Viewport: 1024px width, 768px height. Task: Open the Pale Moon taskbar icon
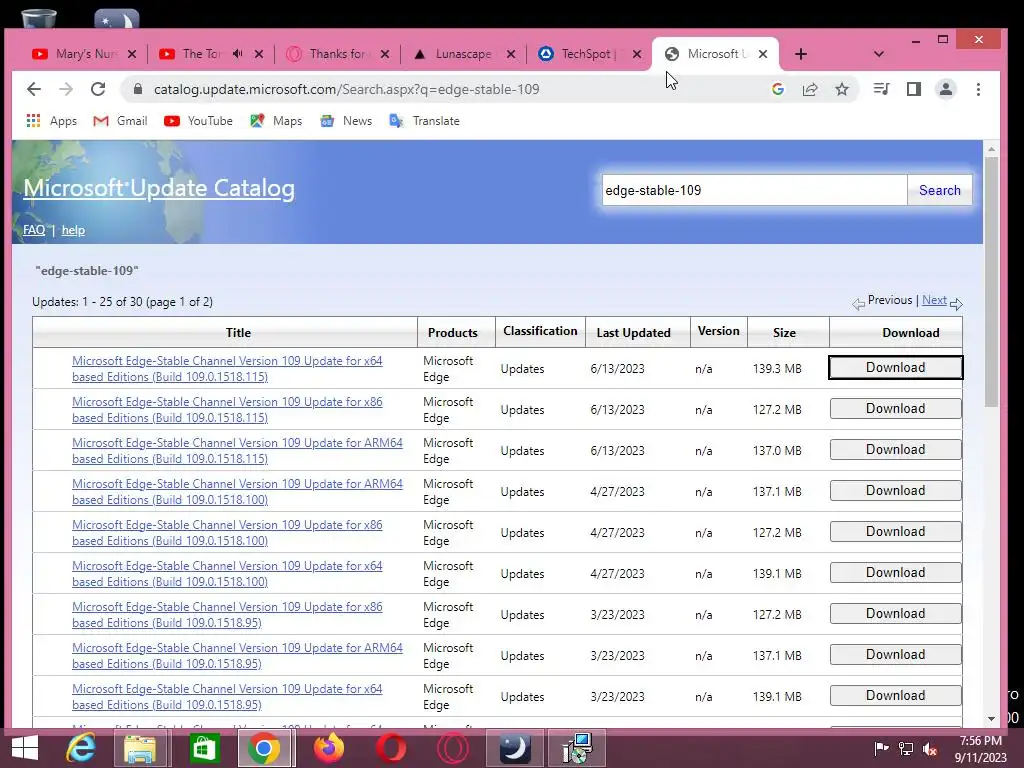coord(515,748)
